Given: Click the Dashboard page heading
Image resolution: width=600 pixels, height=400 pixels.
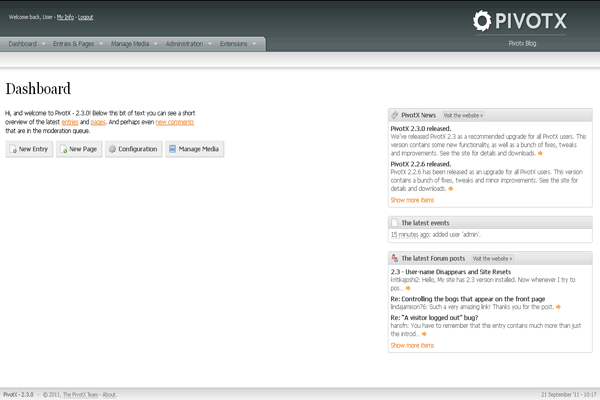Looking at the screenshot, I should (38, 89).
